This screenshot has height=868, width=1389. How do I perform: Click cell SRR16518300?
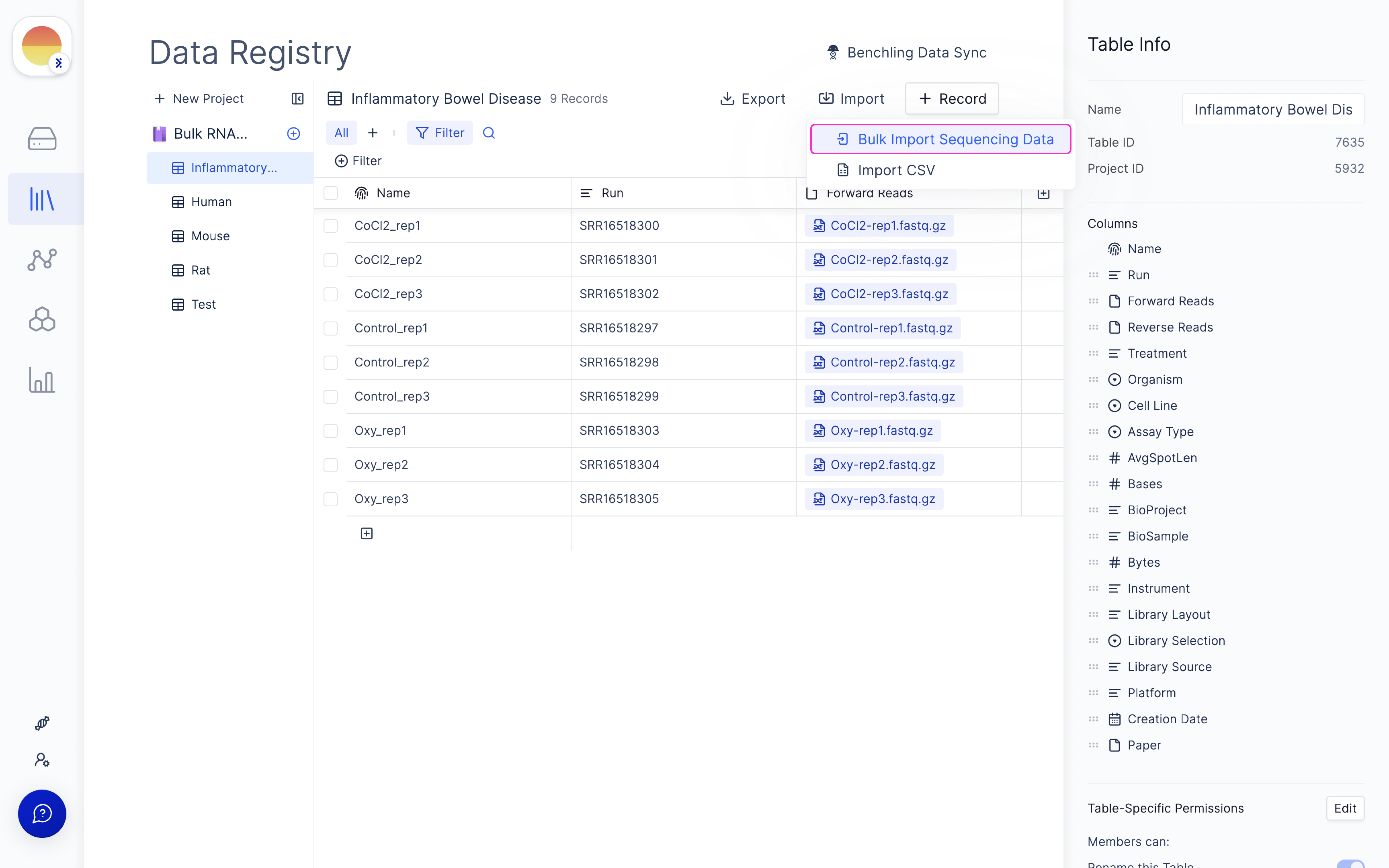tap(684, 226)
